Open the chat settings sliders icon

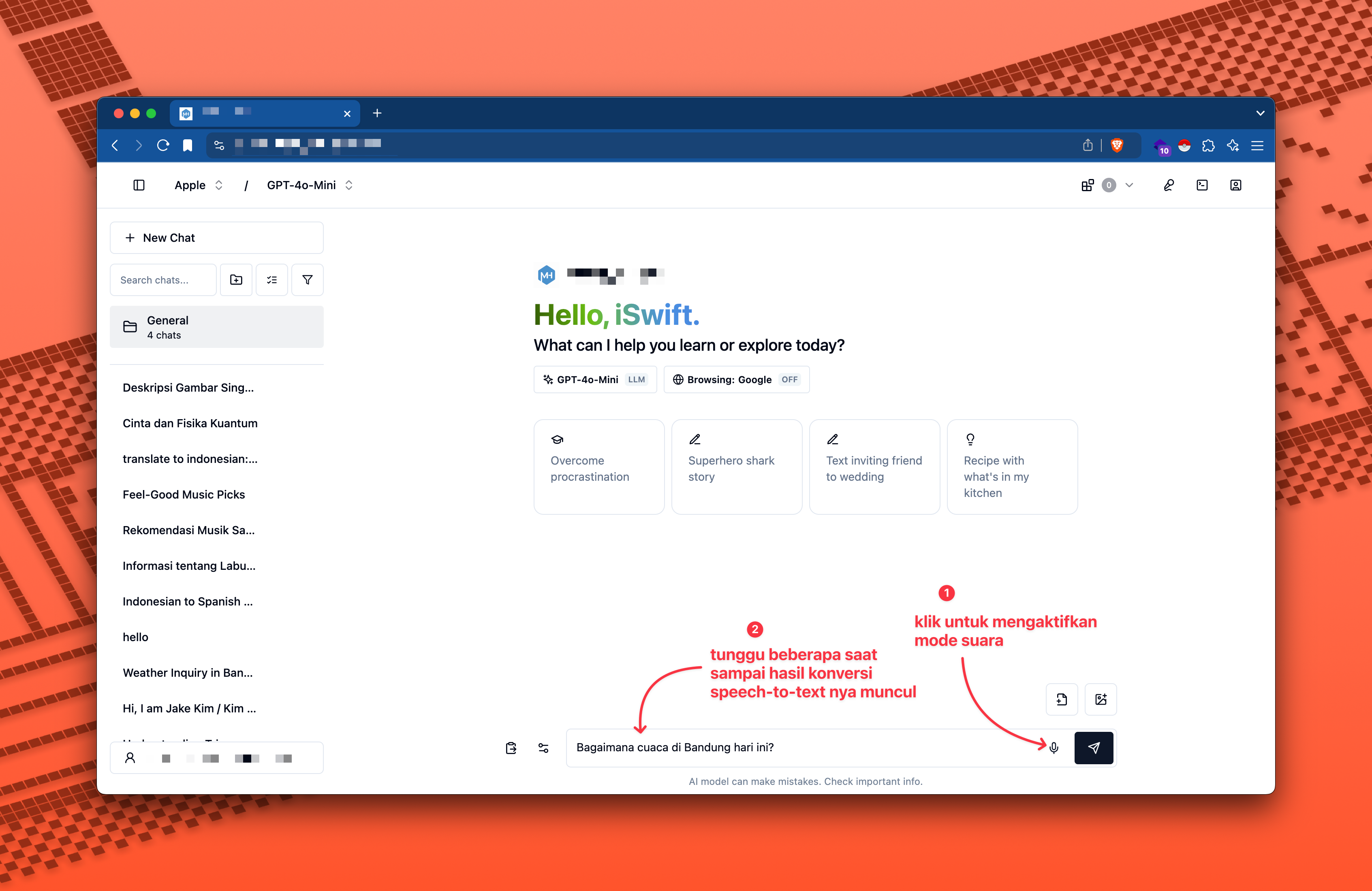(543, 748)
